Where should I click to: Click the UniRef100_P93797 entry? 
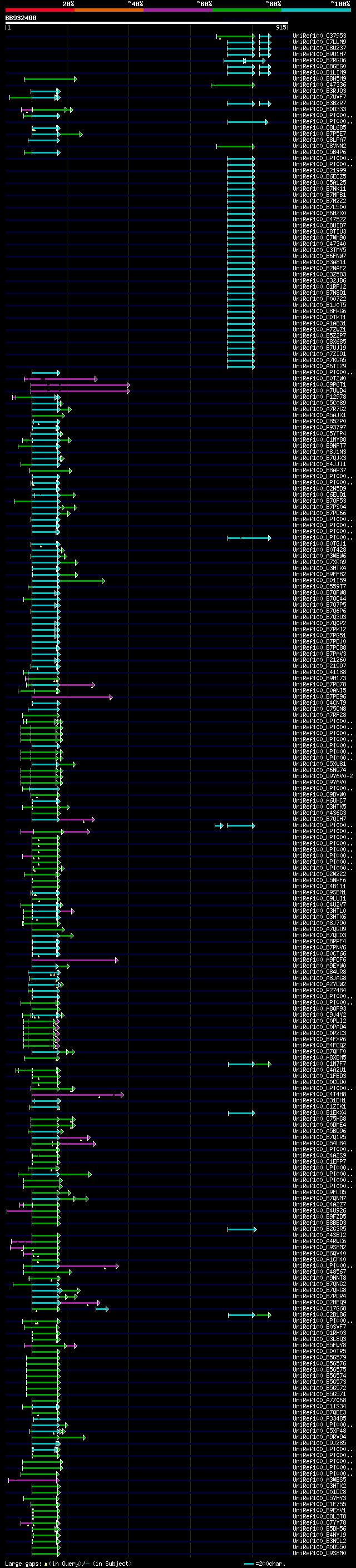319,427
